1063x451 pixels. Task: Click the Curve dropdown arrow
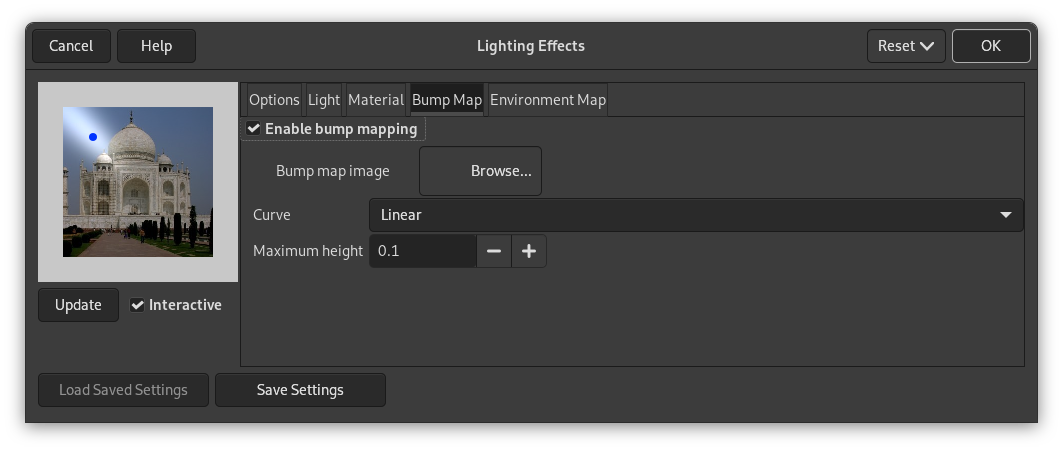point(1005,215)
